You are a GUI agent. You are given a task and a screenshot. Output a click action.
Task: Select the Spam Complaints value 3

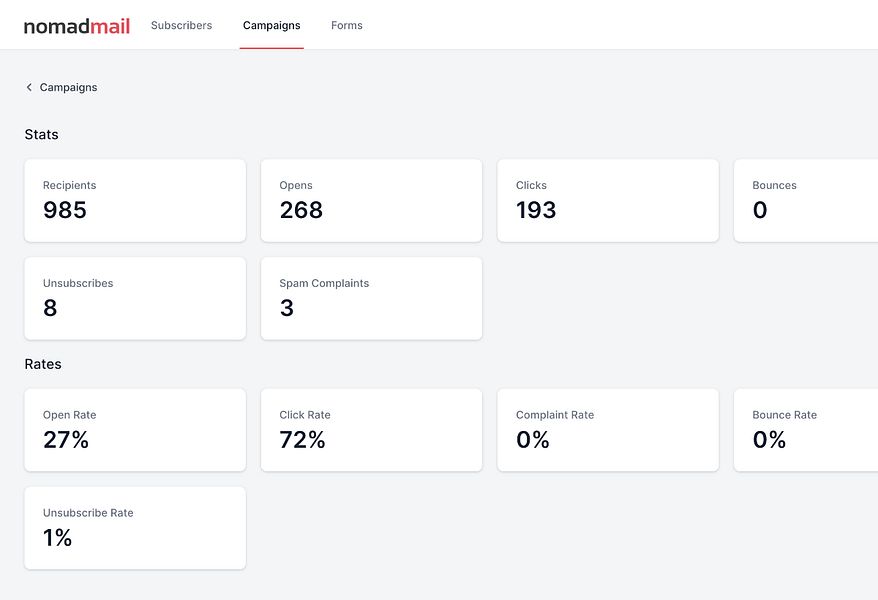coord(287,308)
